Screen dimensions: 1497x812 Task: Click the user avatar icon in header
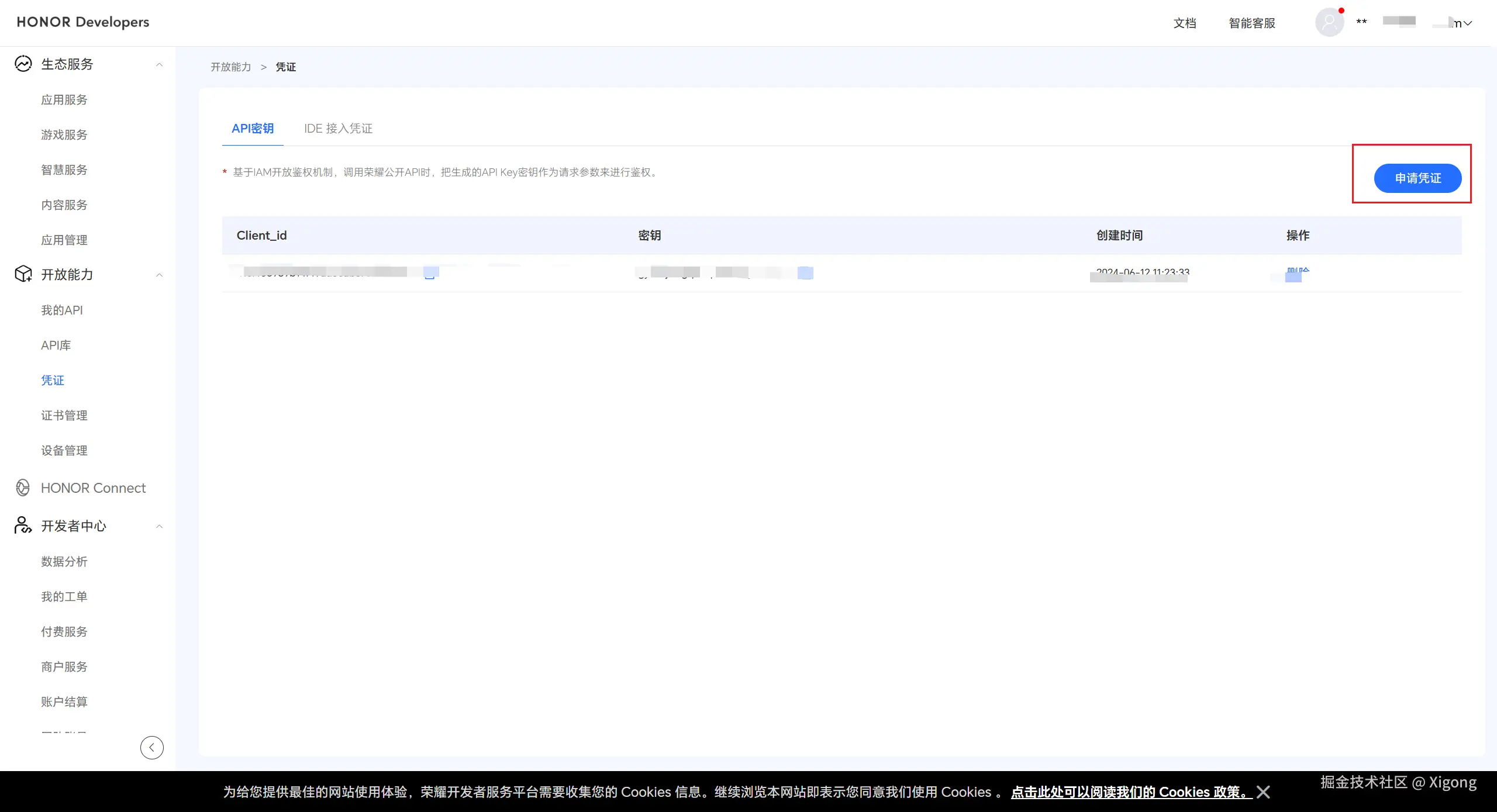click(1329, 23)
